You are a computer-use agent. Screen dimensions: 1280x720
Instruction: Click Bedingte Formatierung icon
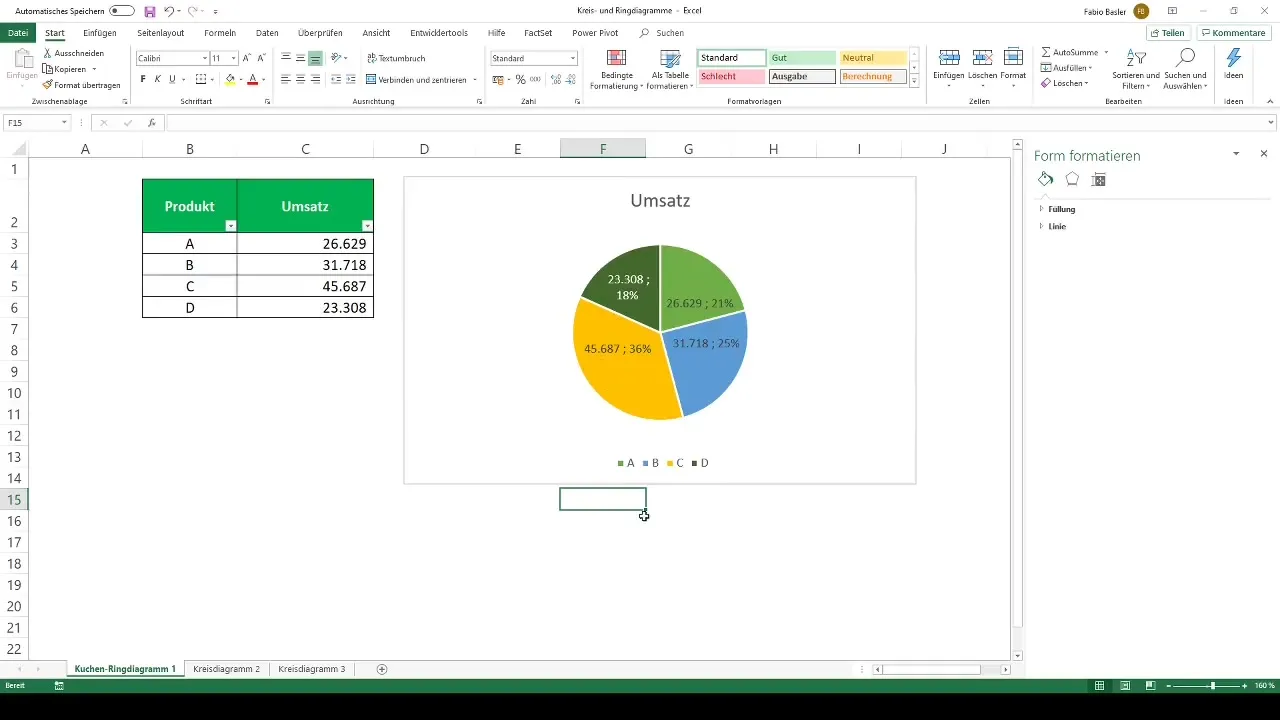coord(617,58)
